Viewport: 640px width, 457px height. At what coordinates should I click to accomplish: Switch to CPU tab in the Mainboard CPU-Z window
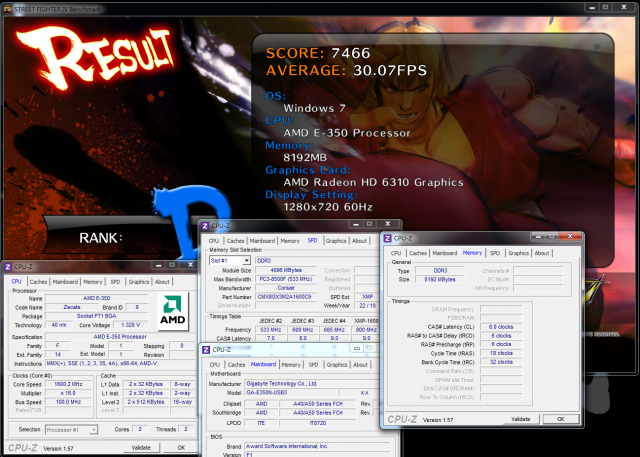(215, 365)
